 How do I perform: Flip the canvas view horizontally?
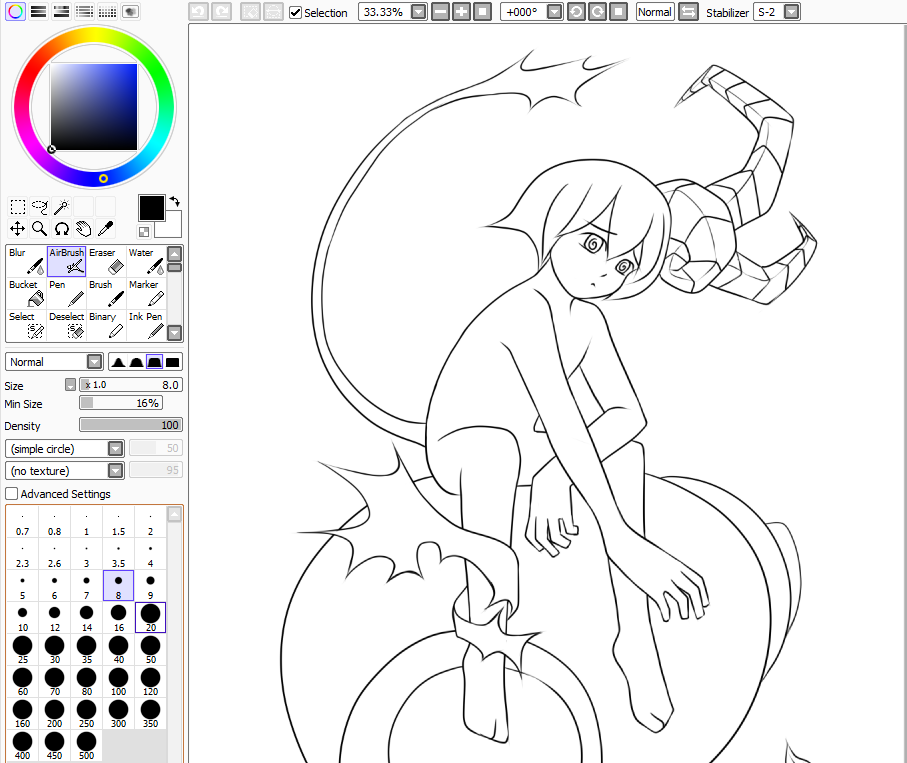pyautogui.click(x=688, y=12)
